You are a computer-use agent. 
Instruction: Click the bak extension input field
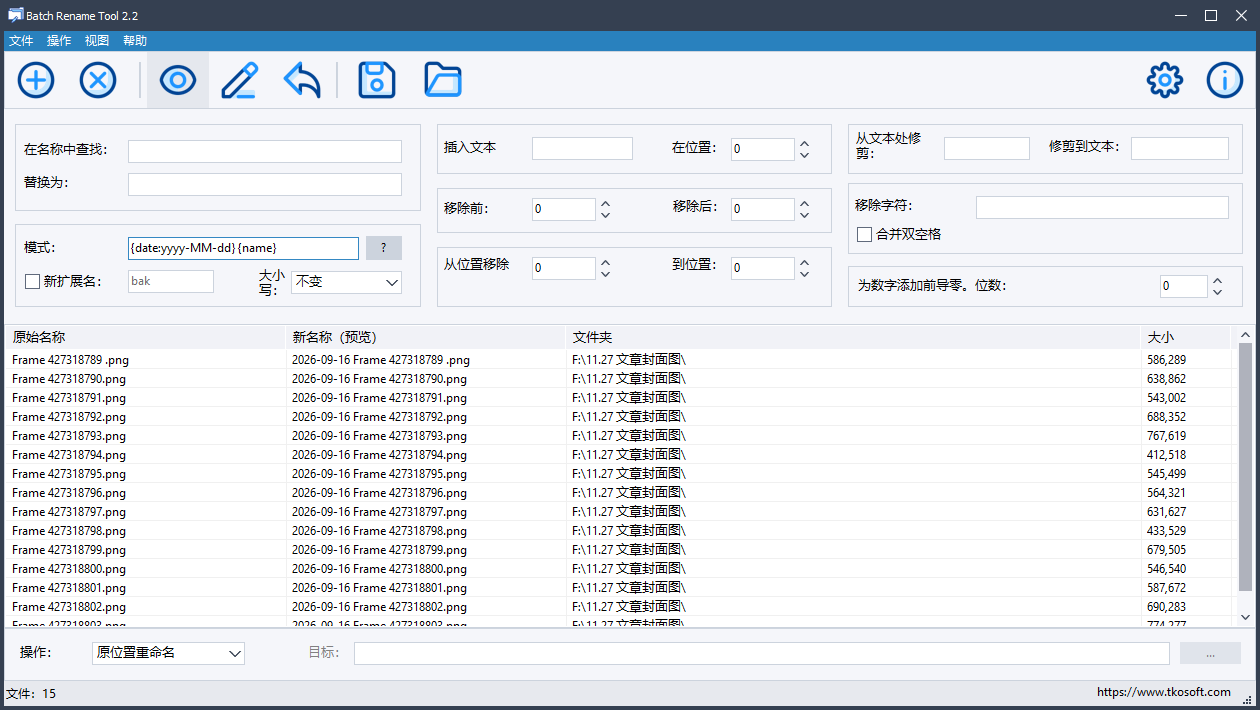coord(171,281)
